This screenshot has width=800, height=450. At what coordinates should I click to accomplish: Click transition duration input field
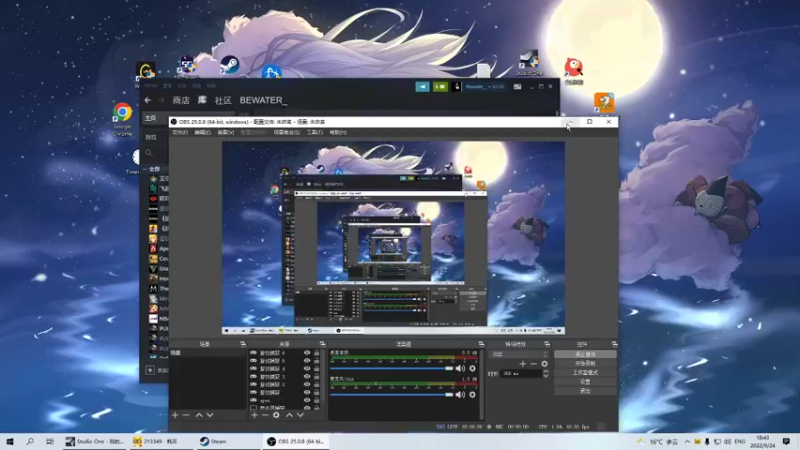(x=521, y=374)
